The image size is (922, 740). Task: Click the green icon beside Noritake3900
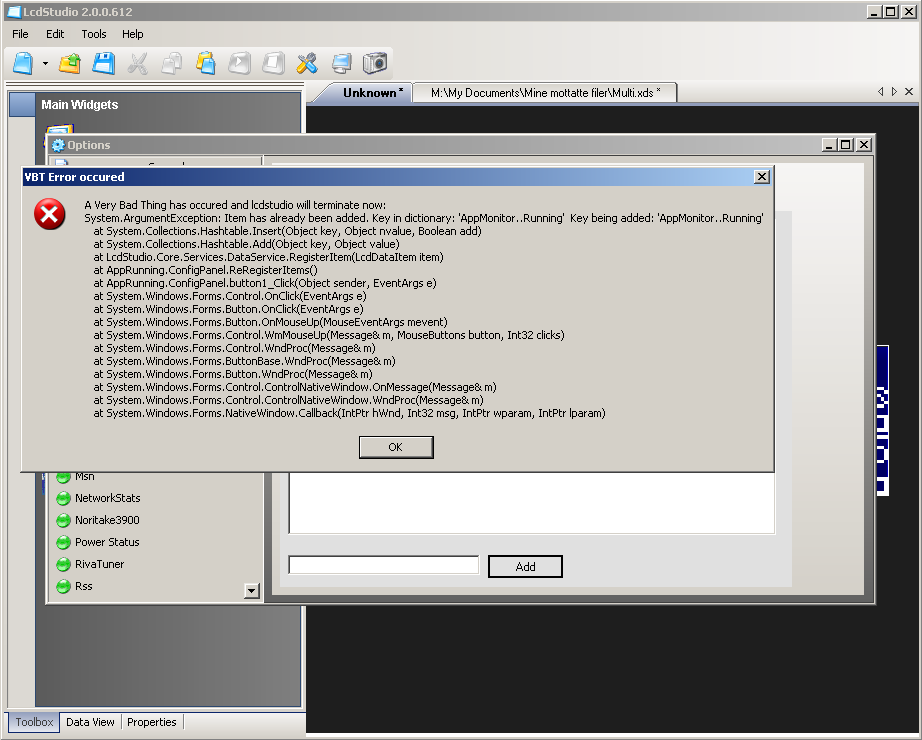pyautogui.click(x=63, y=521)
